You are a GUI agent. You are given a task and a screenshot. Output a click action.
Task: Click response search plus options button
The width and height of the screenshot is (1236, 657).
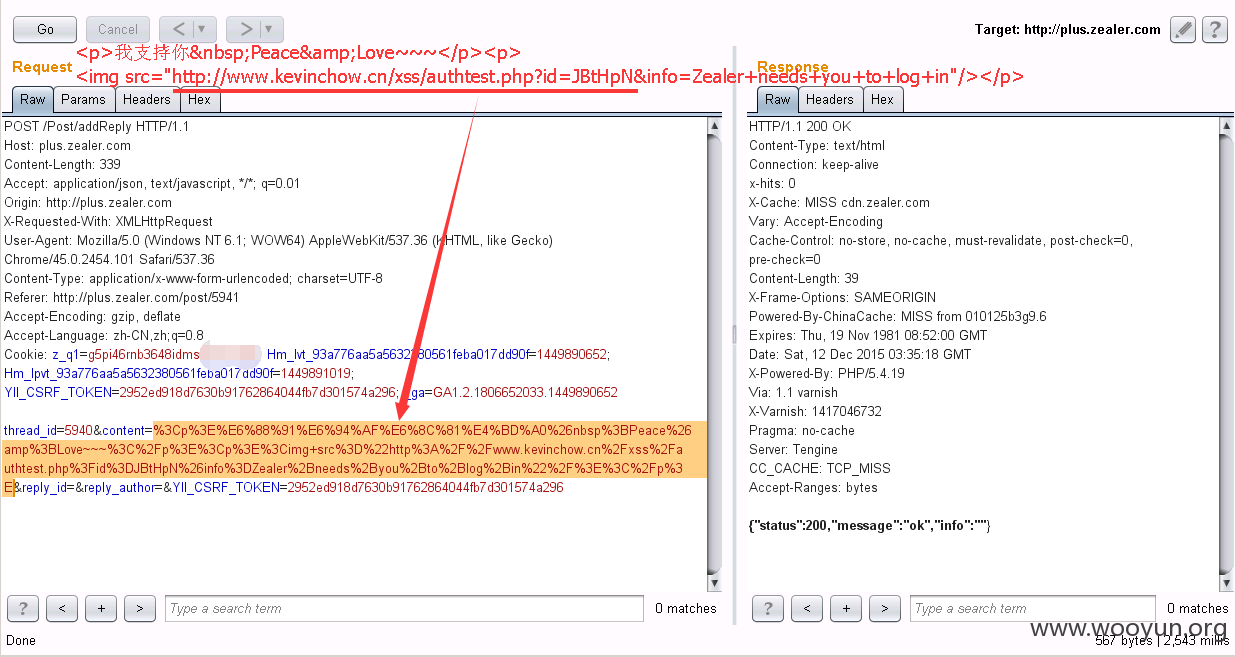(x=846, y=608)
